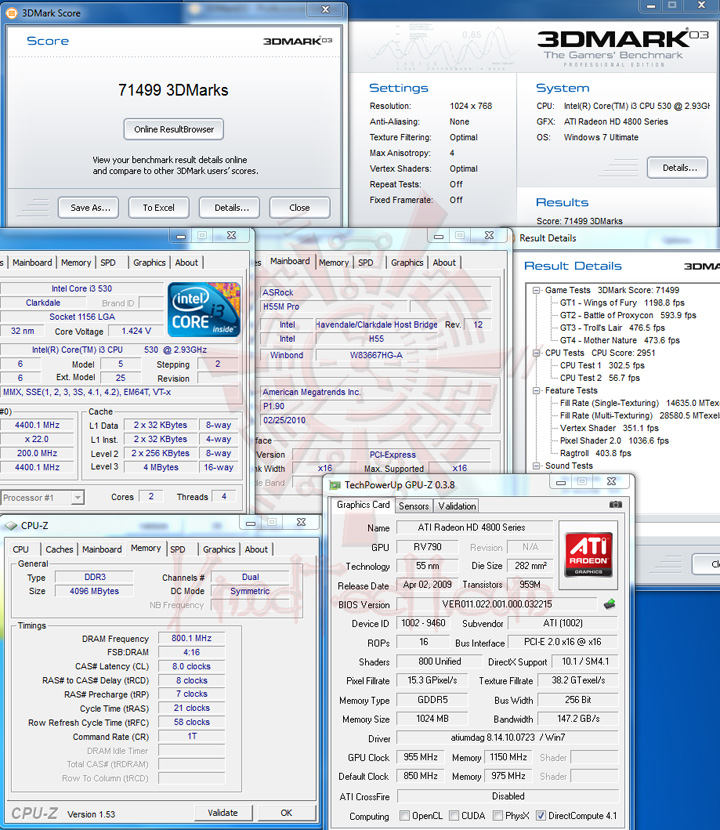
Task: Click the GPU-Z Name field value
Action: click(x=474, y=527)
